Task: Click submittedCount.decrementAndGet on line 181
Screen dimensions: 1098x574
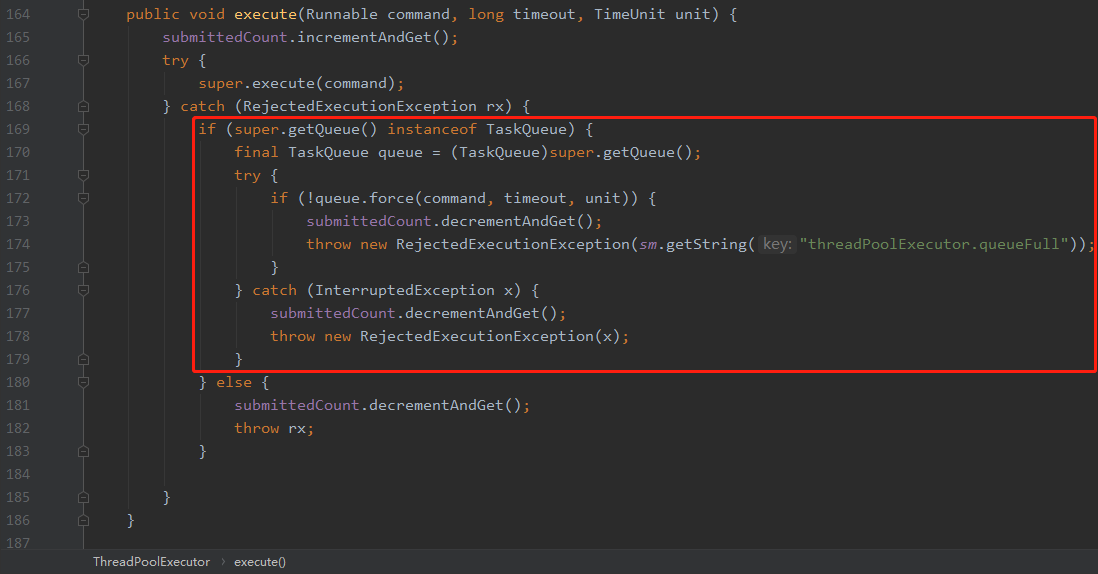Action: (377, 405)
